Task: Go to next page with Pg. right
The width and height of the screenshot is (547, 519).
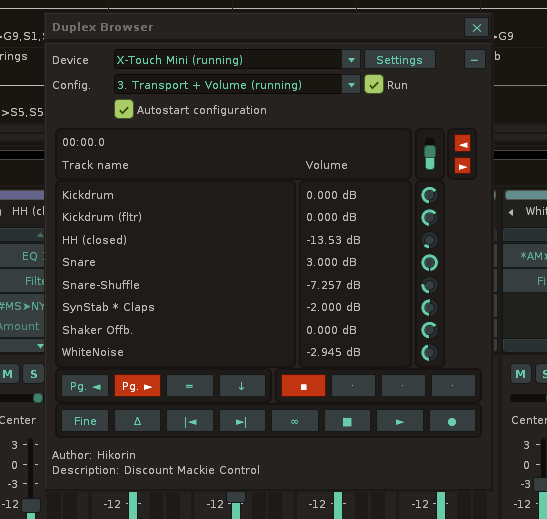Action: point(137,386)
